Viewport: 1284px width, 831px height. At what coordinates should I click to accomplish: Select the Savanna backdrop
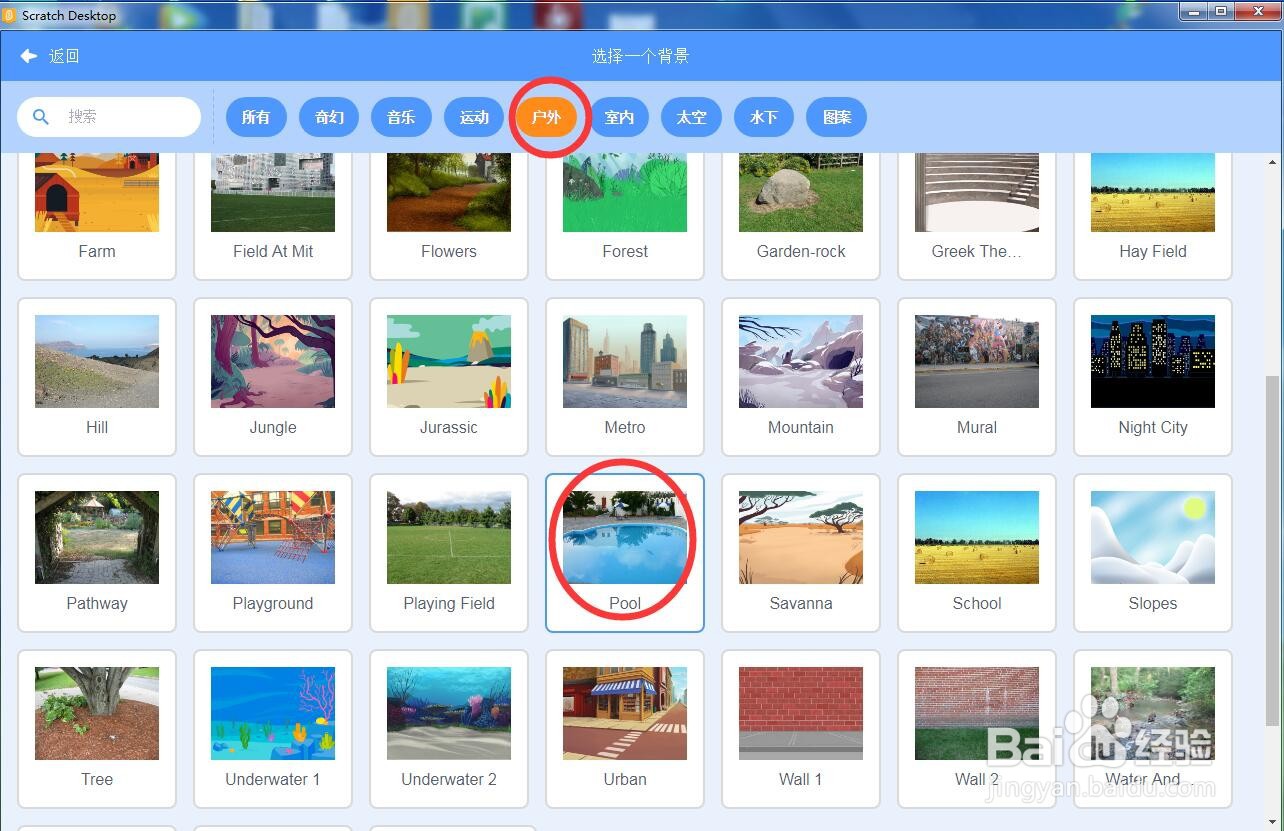801,553
